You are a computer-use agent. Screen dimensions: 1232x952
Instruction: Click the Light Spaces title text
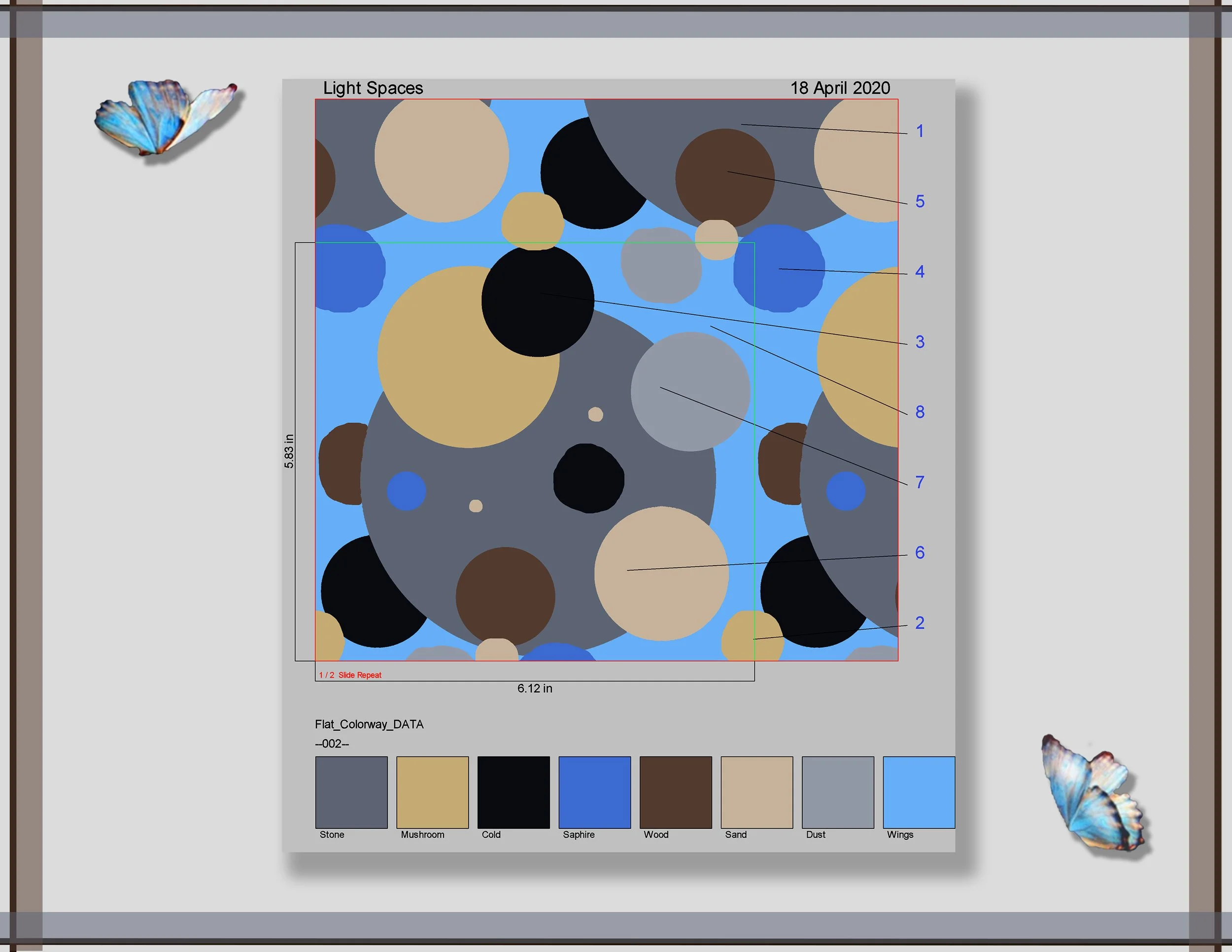tap(373, 88)
